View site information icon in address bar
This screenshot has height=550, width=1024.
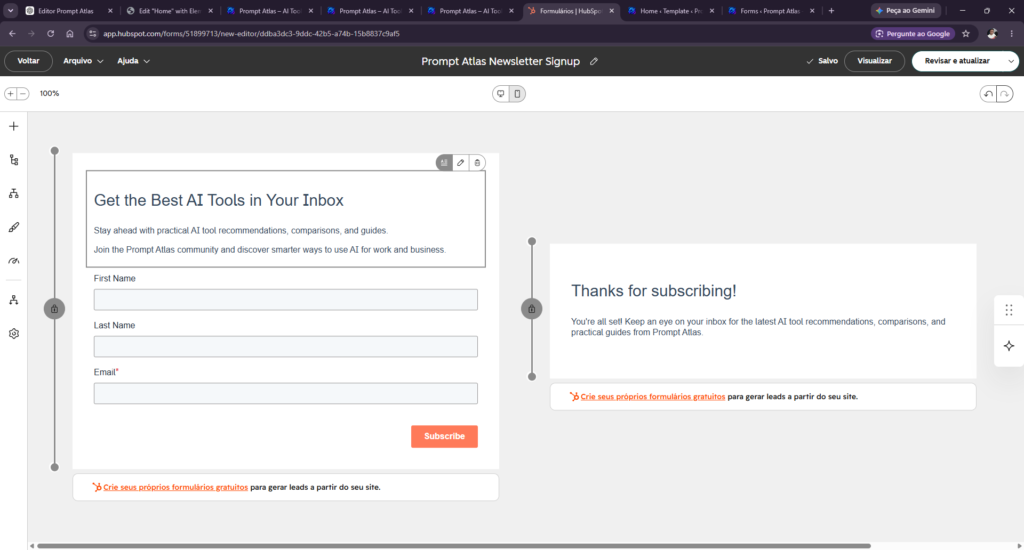92,33
